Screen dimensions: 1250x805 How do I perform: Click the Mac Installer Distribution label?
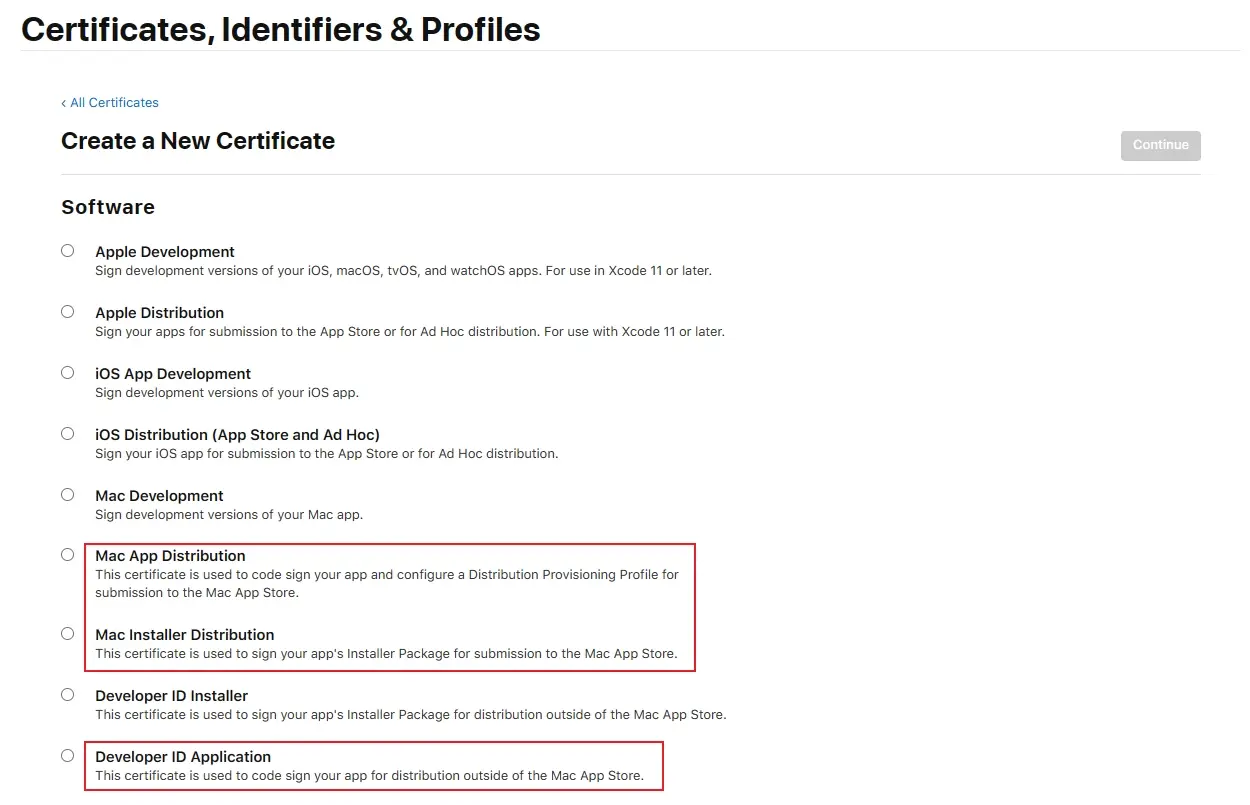tap(185, 635)
